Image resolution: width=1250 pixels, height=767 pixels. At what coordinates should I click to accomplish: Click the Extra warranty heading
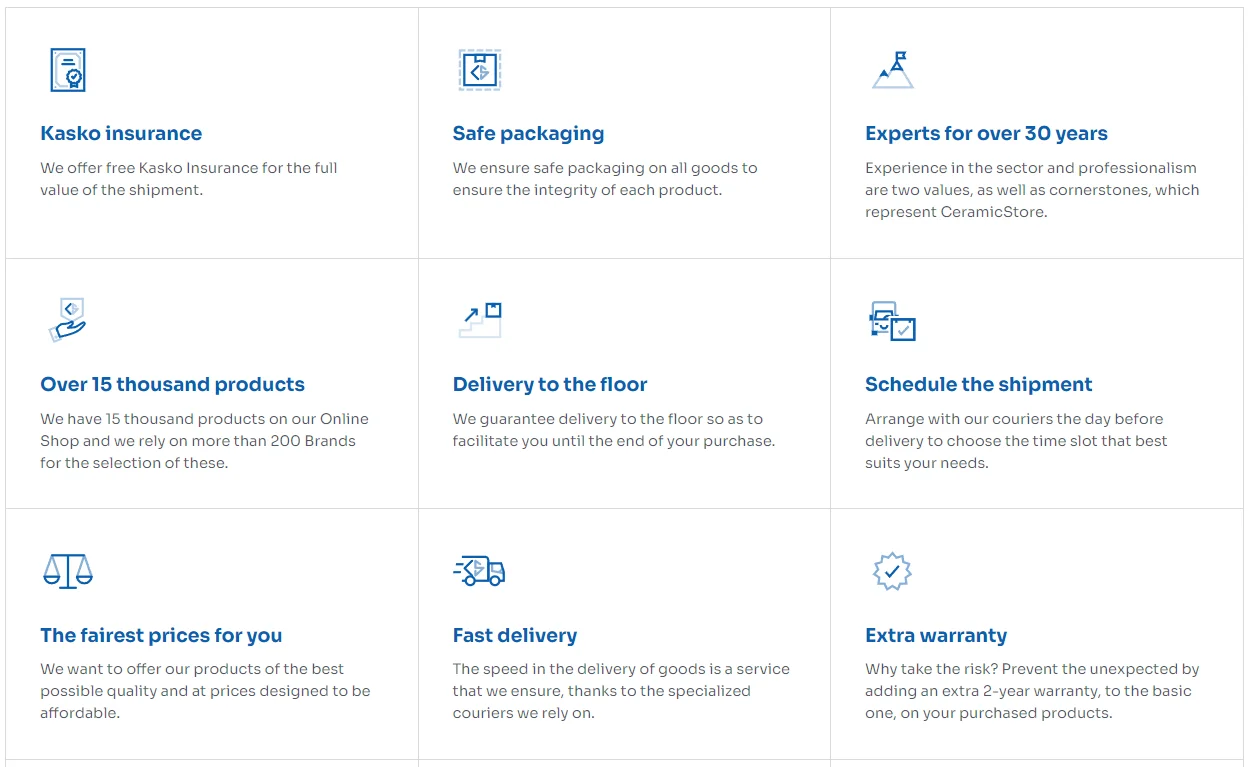point(935,636)
